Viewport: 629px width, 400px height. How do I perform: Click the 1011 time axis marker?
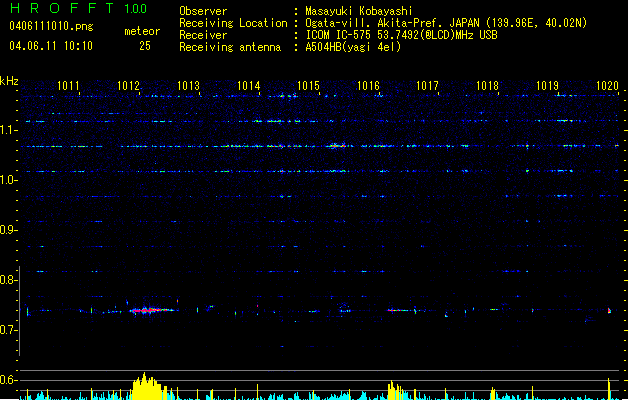coord(68,85)
